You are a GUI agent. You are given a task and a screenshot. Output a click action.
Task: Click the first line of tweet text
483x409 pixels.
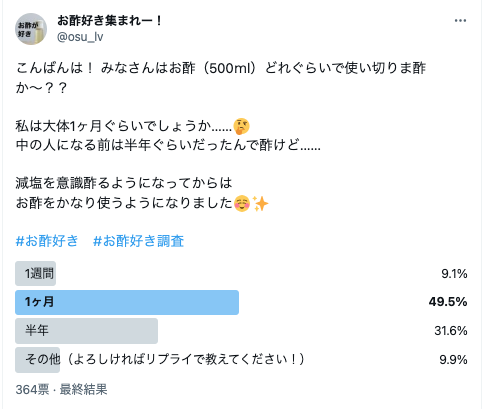pos(221,68)
